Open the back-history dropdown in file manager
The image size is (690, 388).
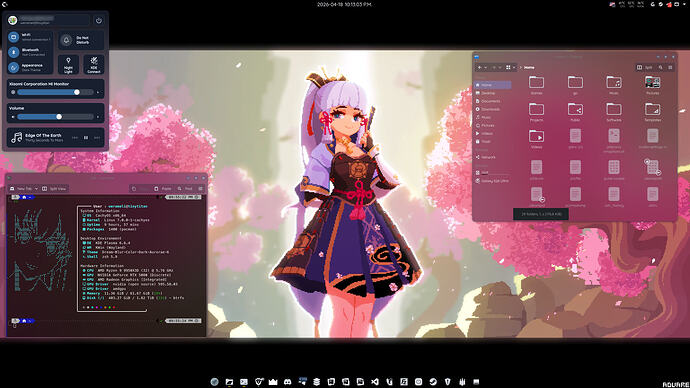coord(485,67)
